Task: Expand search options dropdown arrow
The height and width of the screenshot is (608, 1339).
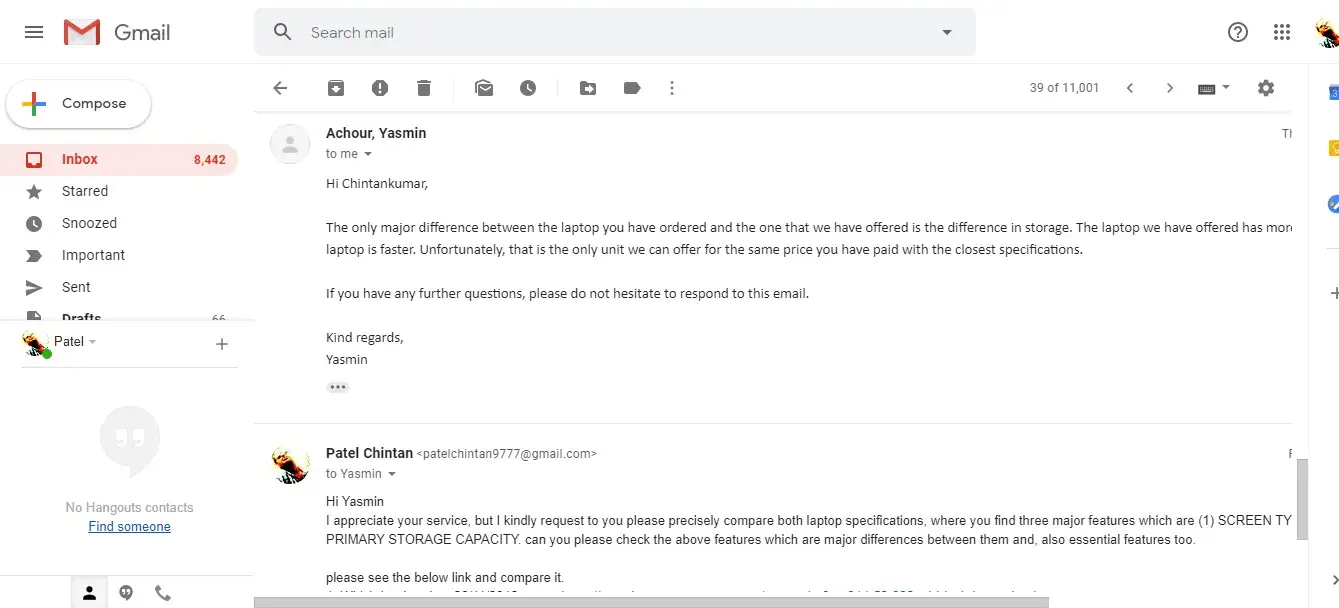Action: (947, 32)
